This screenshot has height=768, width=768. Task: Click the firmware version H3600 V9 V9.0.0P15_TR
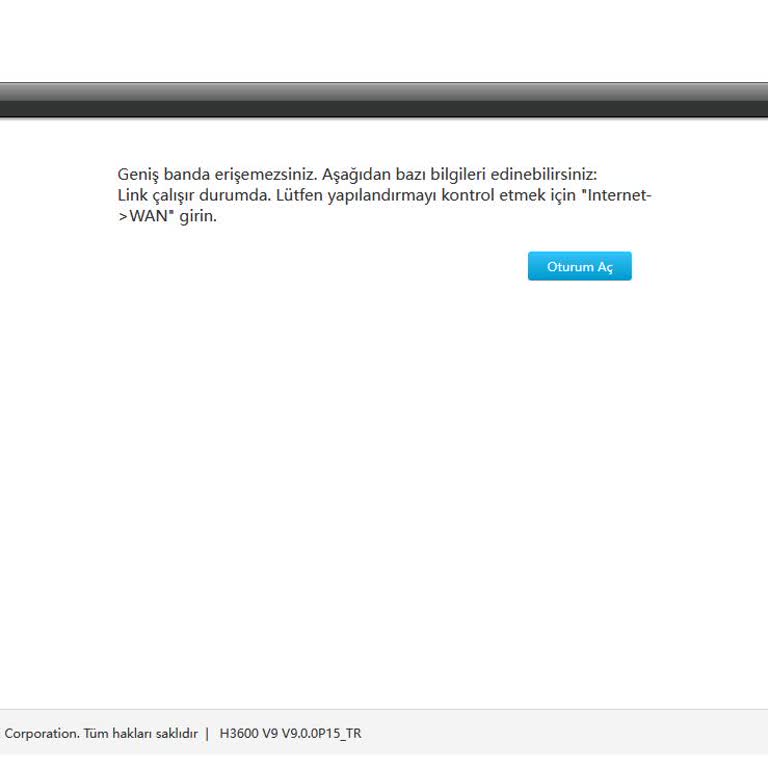coord(290,733)
